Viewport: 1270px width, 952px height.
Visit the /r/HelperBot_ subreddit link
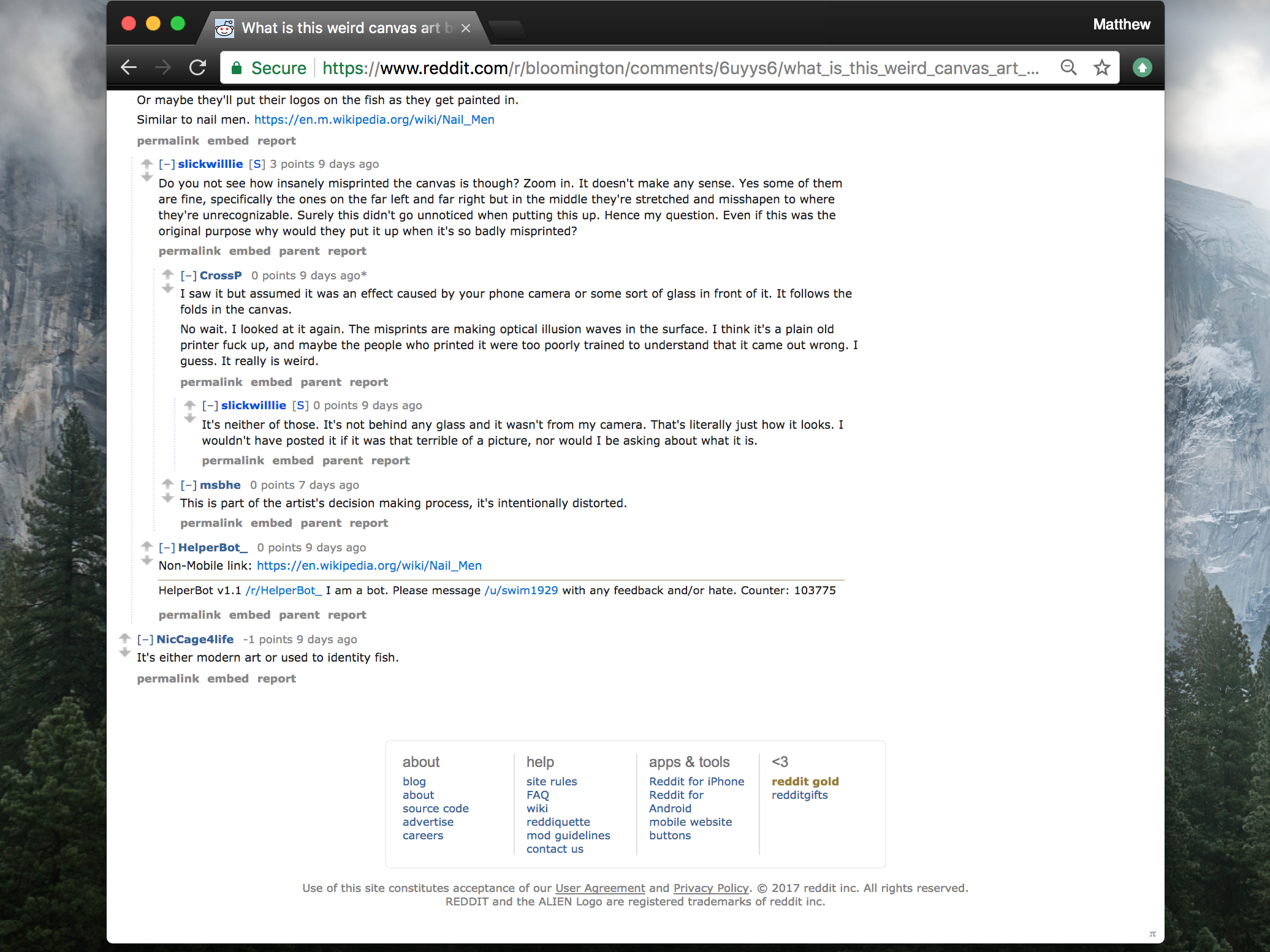(x=283, y=591)
